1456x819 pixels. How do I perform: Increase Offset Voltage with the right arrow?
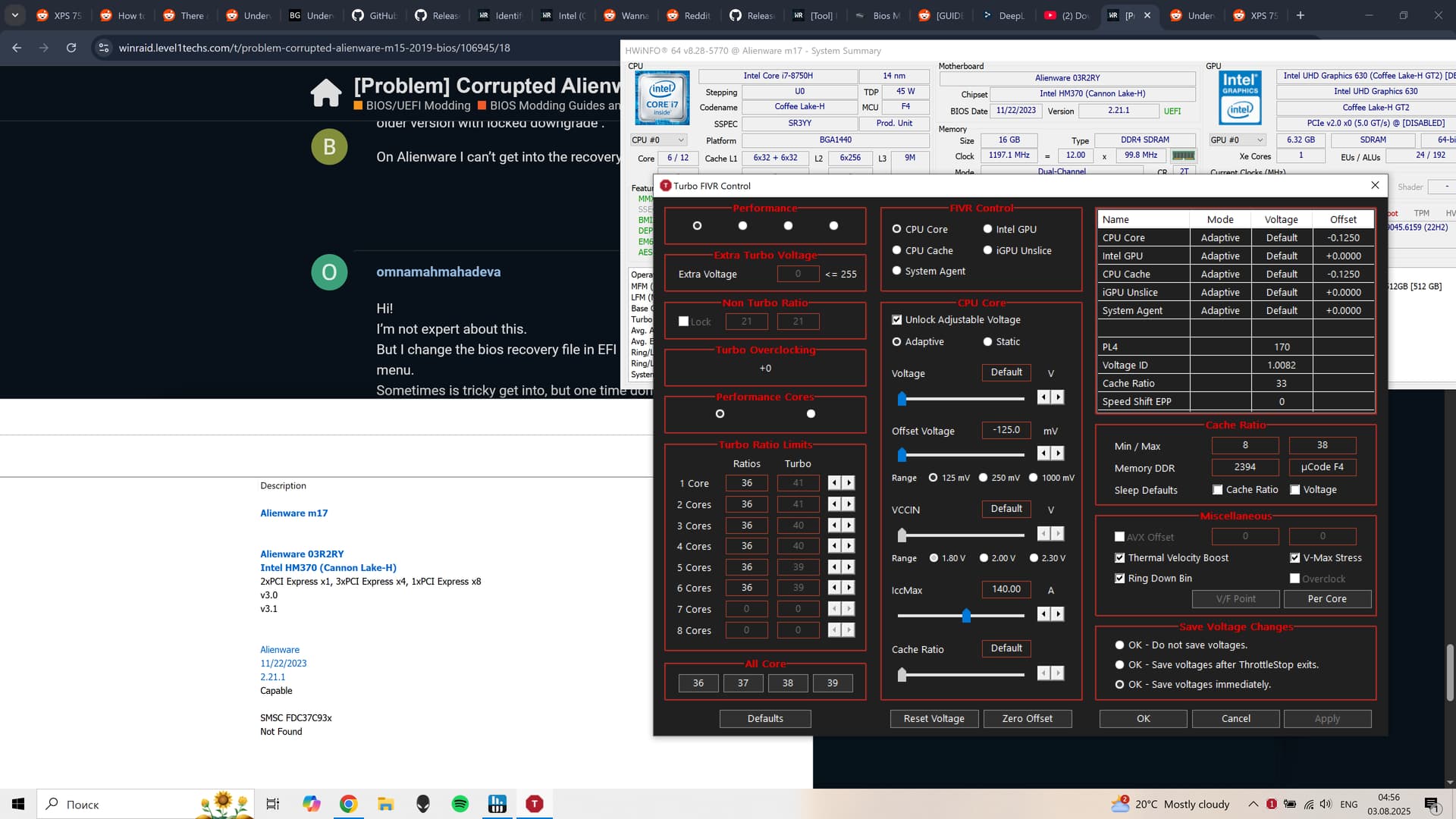pos(1058,453)
